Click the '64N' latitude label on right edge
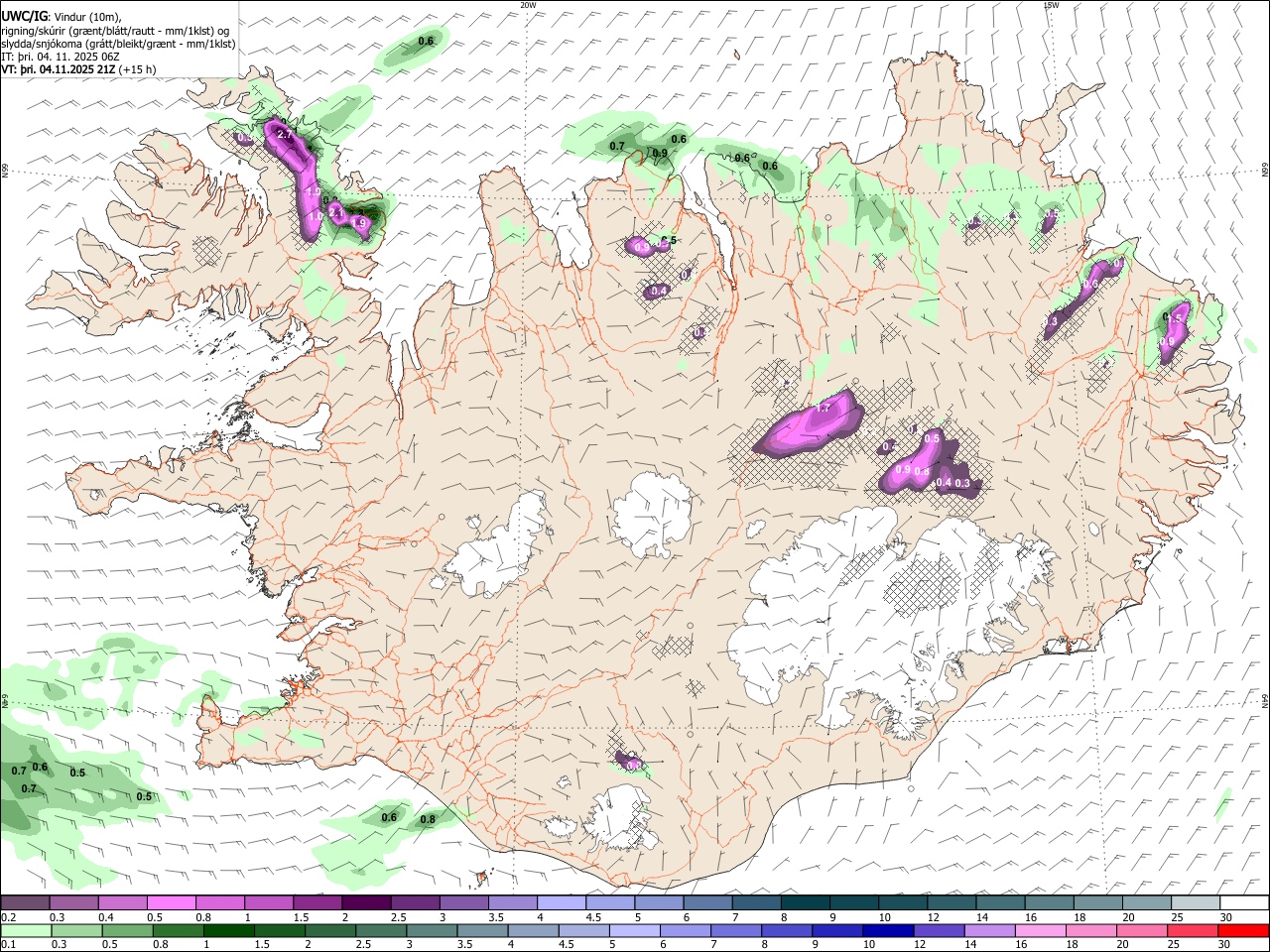The height and width of the screenshot is (952, 1270). point(1265,700)
